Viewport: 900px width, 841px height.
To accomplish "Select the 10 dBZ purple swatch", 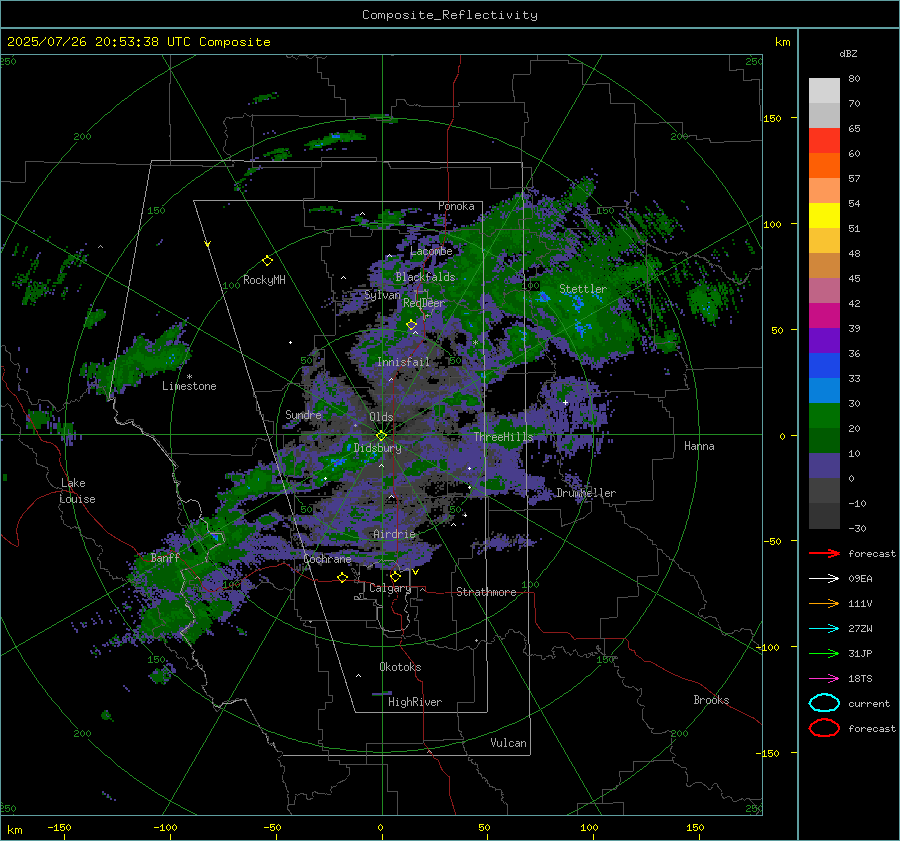I will pyautogui.click(x=824, y=465).
